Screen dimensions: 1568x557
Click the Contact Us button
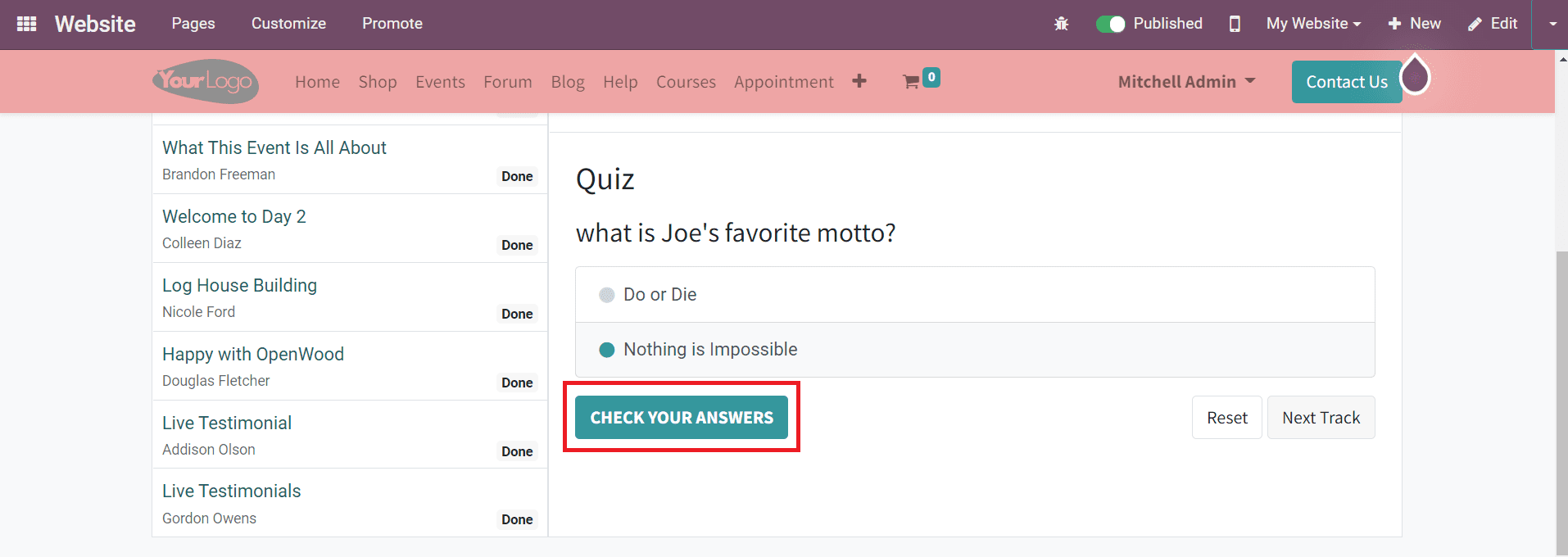(x=1346, y=81)
